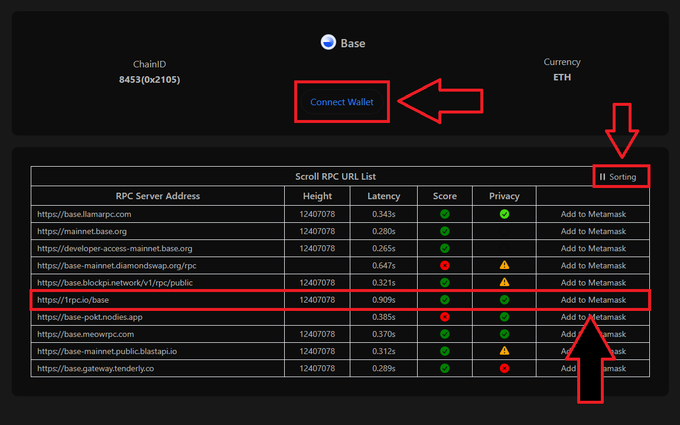
Task: Click the score checkmark for base.gateway.tenderly.co
Action: pyautogui.click(x=445, y=368)
